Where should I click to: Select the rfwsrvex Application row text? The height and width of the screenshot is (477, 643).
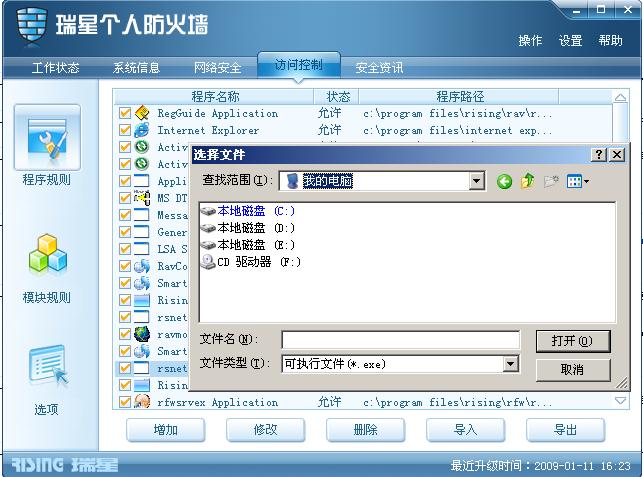pyautogui.click(x=218, y=402)
